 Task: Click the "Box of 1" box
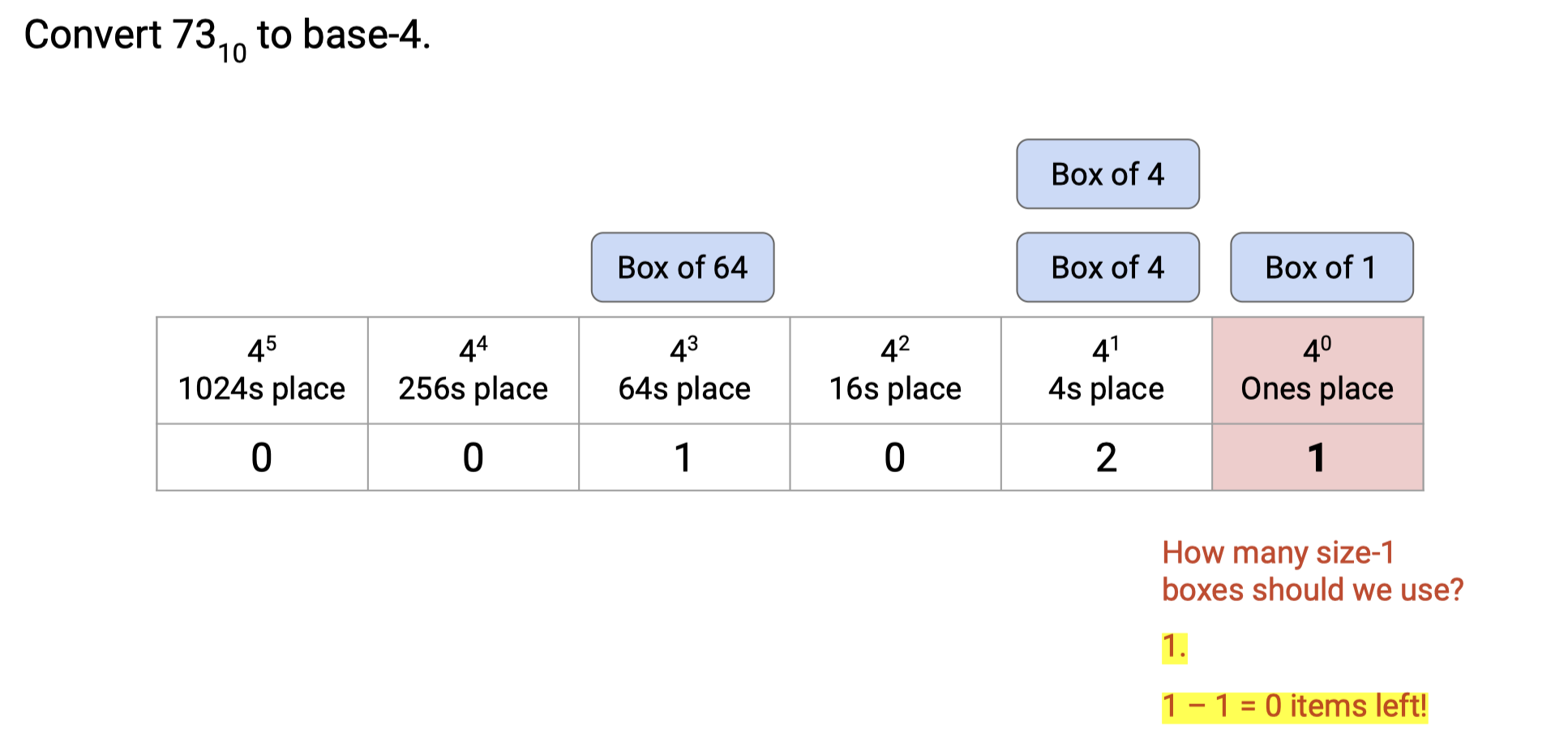click(x=1322, y=268)
